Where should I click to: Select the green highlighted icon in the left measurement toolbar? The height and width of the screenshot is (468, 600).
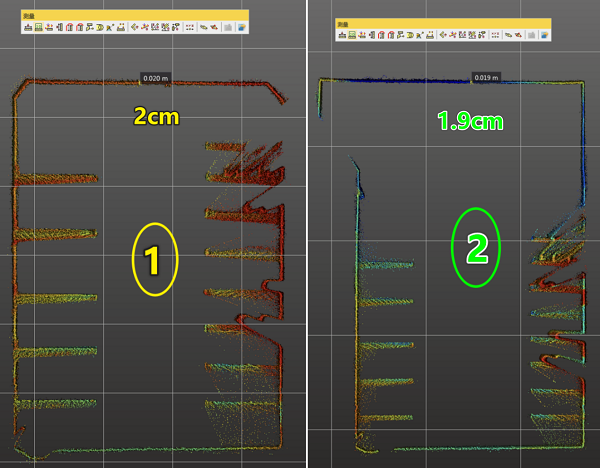[38, 28]
